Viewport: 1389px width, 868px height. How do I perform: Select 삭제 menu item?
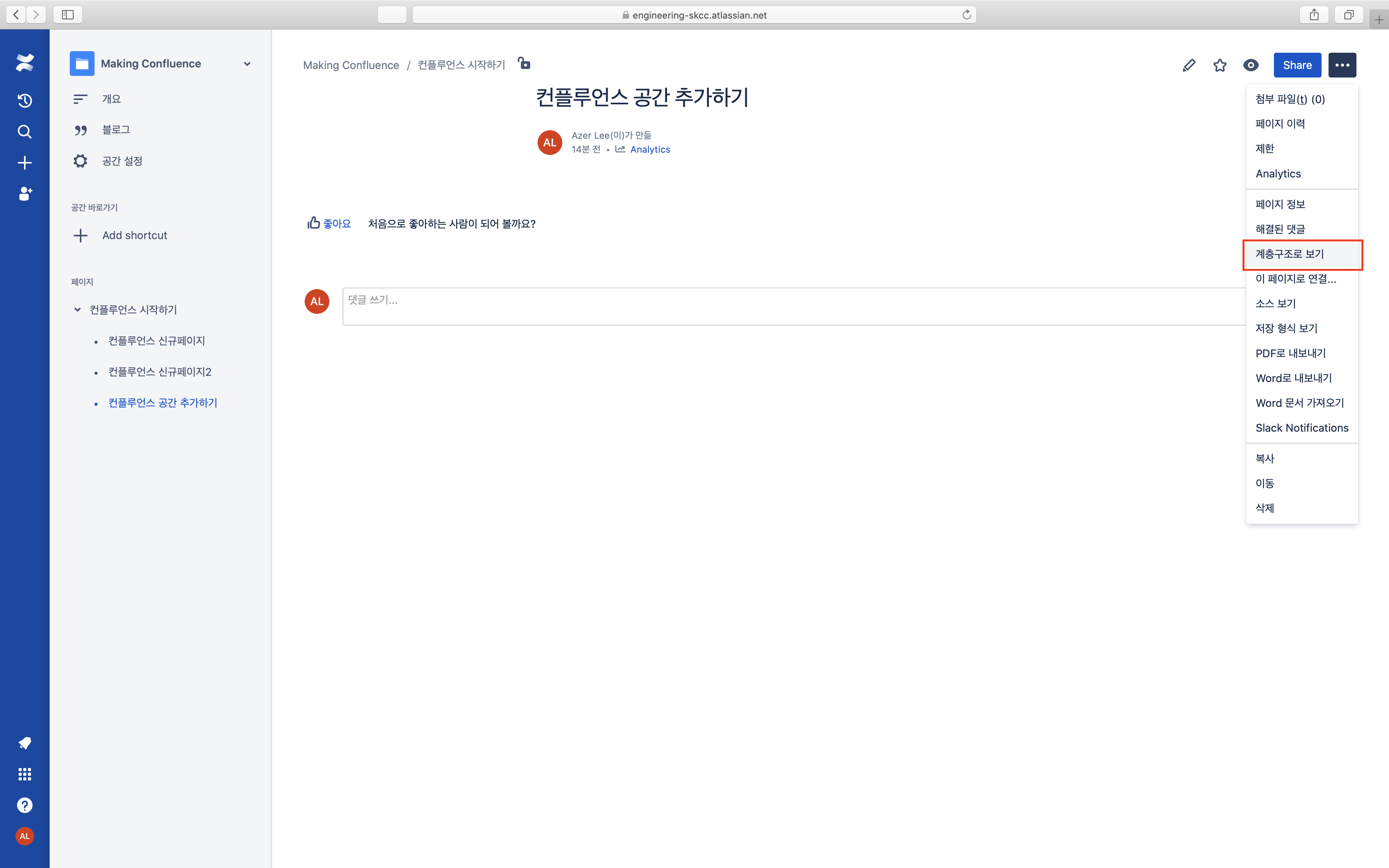click(x=1302, y=508)
